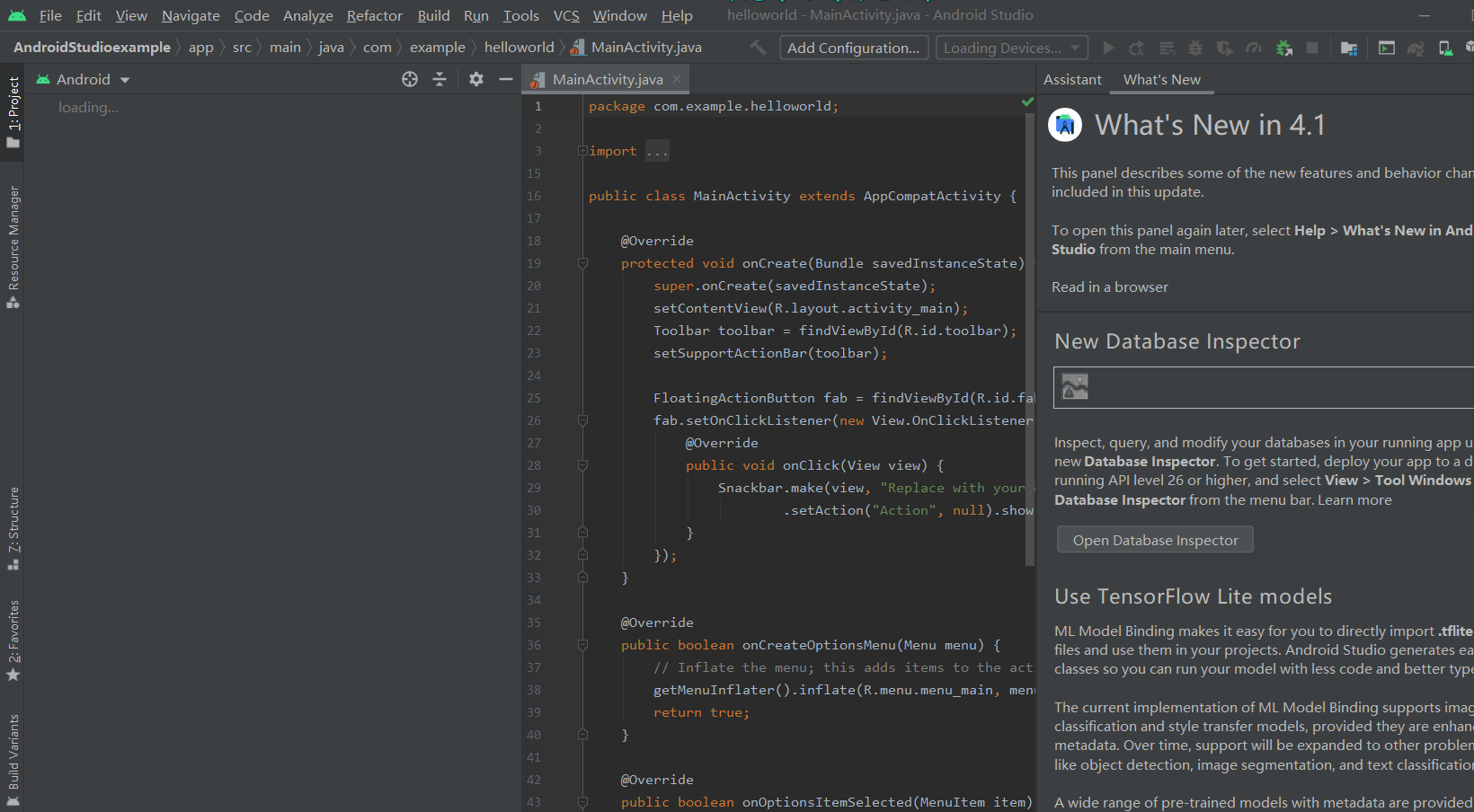The width and height of the screenshot is (1474, 812).
Task: Click helloworld in the navigation breadcrumb
Action: tap(519, 47)
